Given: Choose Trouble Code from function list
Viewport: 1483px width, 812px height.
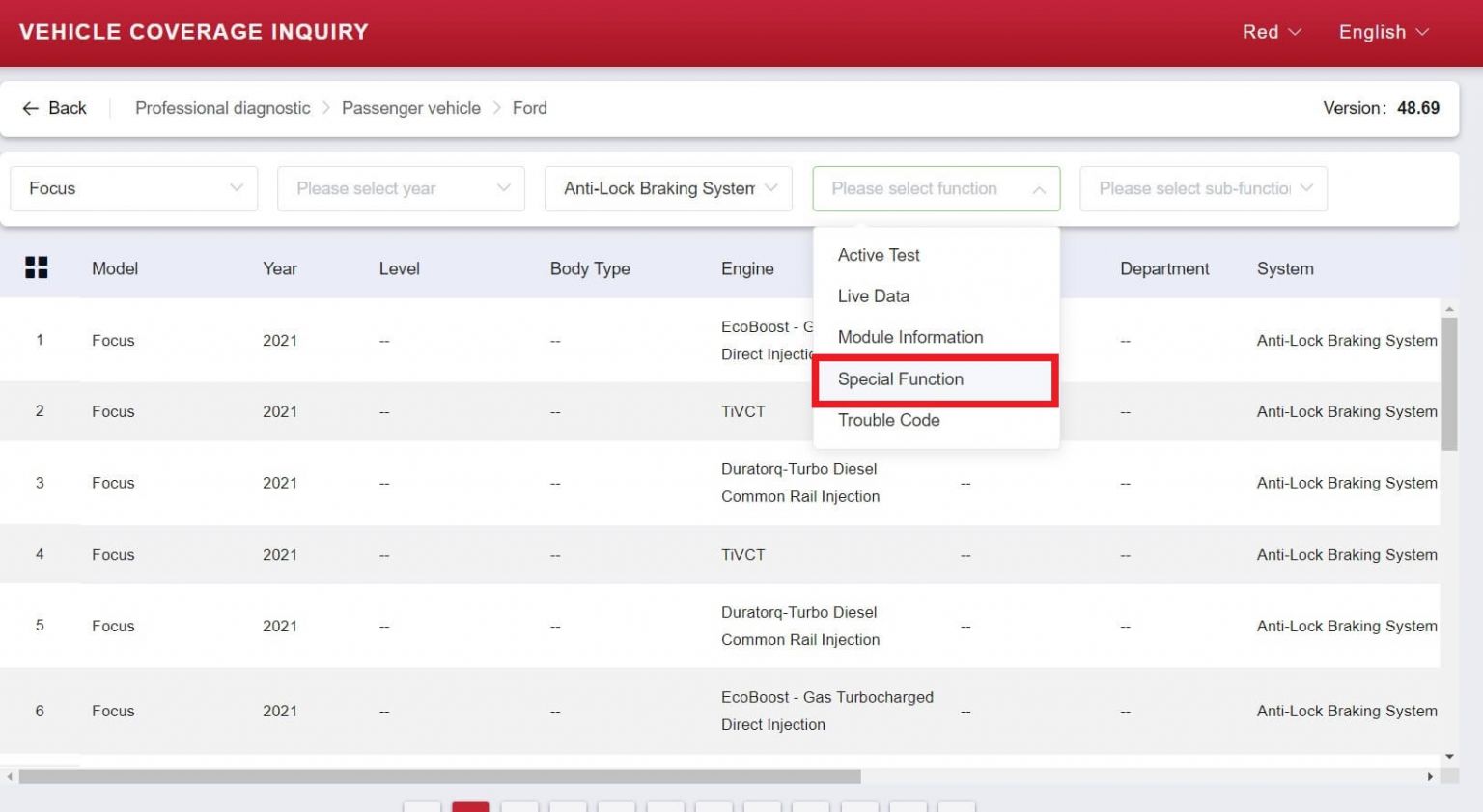Looking at the screenshot, I should pyautogui.click(x=888, y=420).
